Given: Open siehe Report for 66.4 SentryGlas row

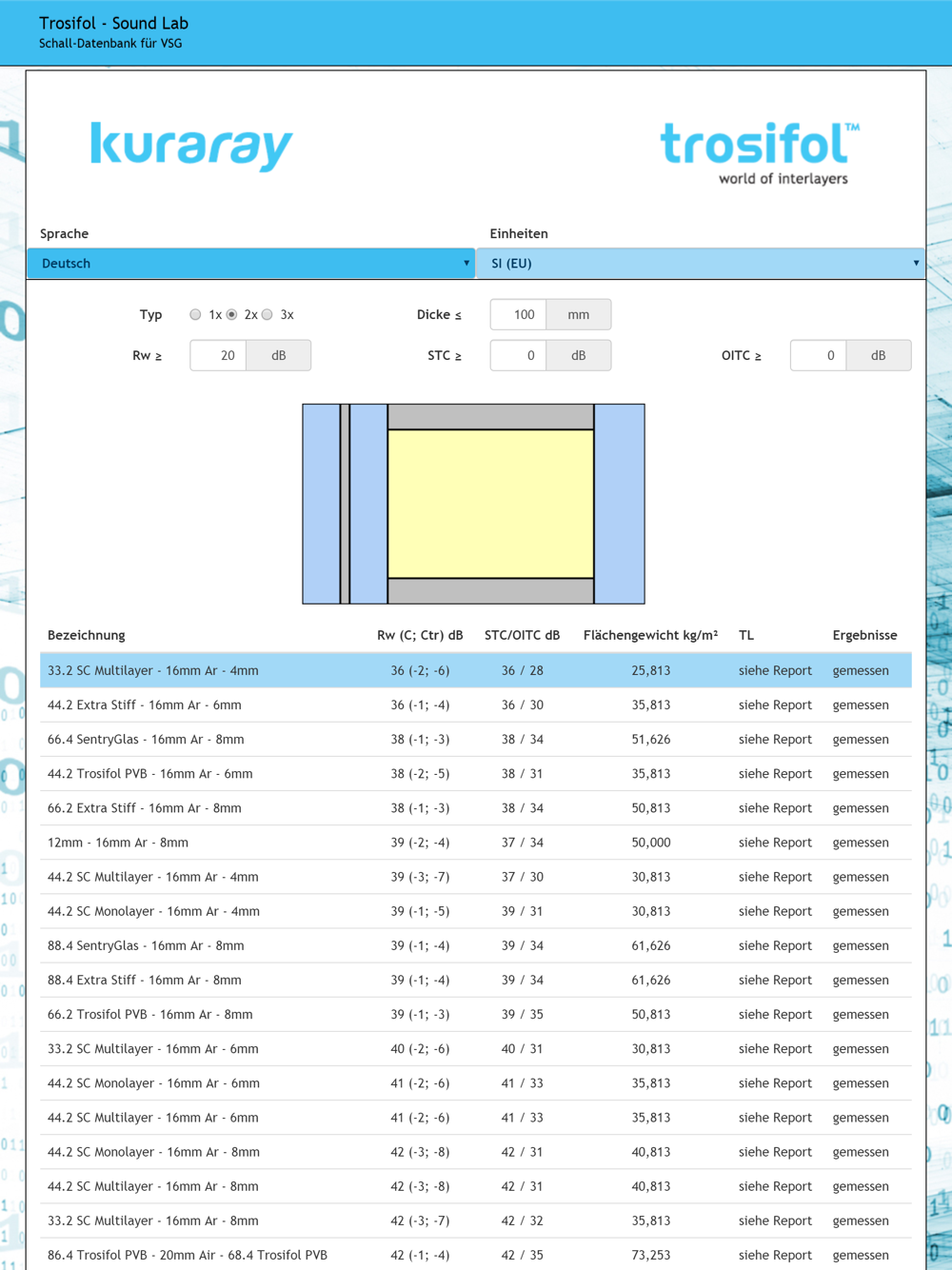Looking at the screenshot, I should tap(775, 739).
